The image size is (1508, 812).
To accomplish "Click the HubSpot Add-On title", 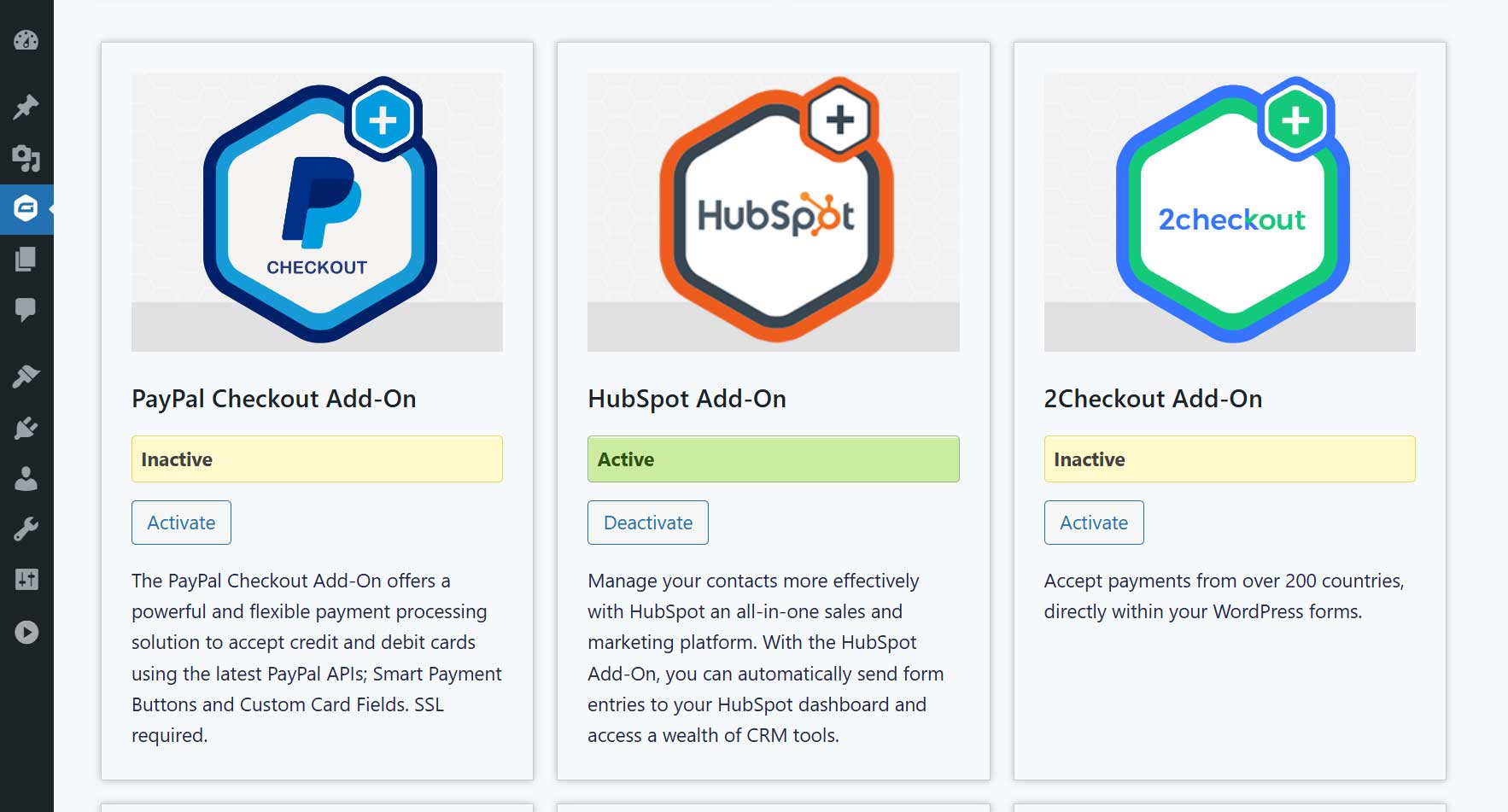I will pos(687,399).
